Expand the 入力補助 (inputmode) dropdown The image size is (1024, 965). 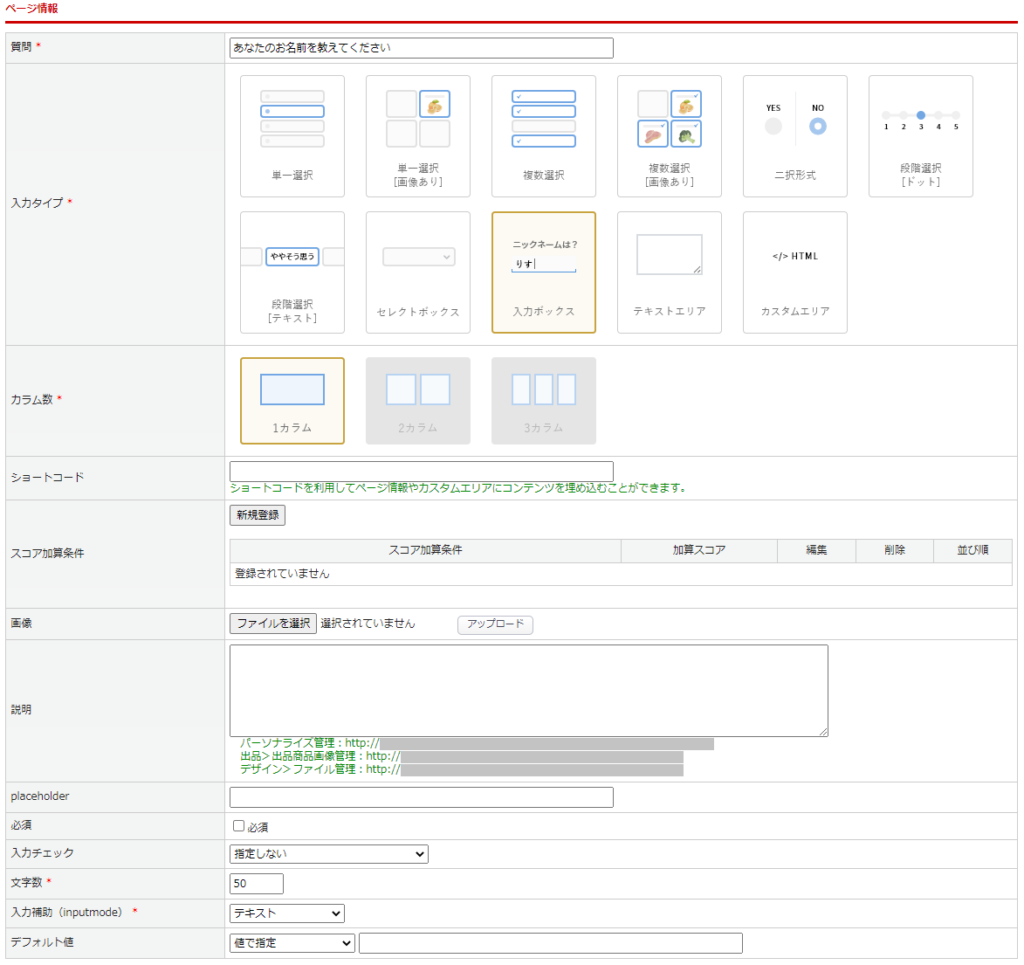click(x=287, y=913)
